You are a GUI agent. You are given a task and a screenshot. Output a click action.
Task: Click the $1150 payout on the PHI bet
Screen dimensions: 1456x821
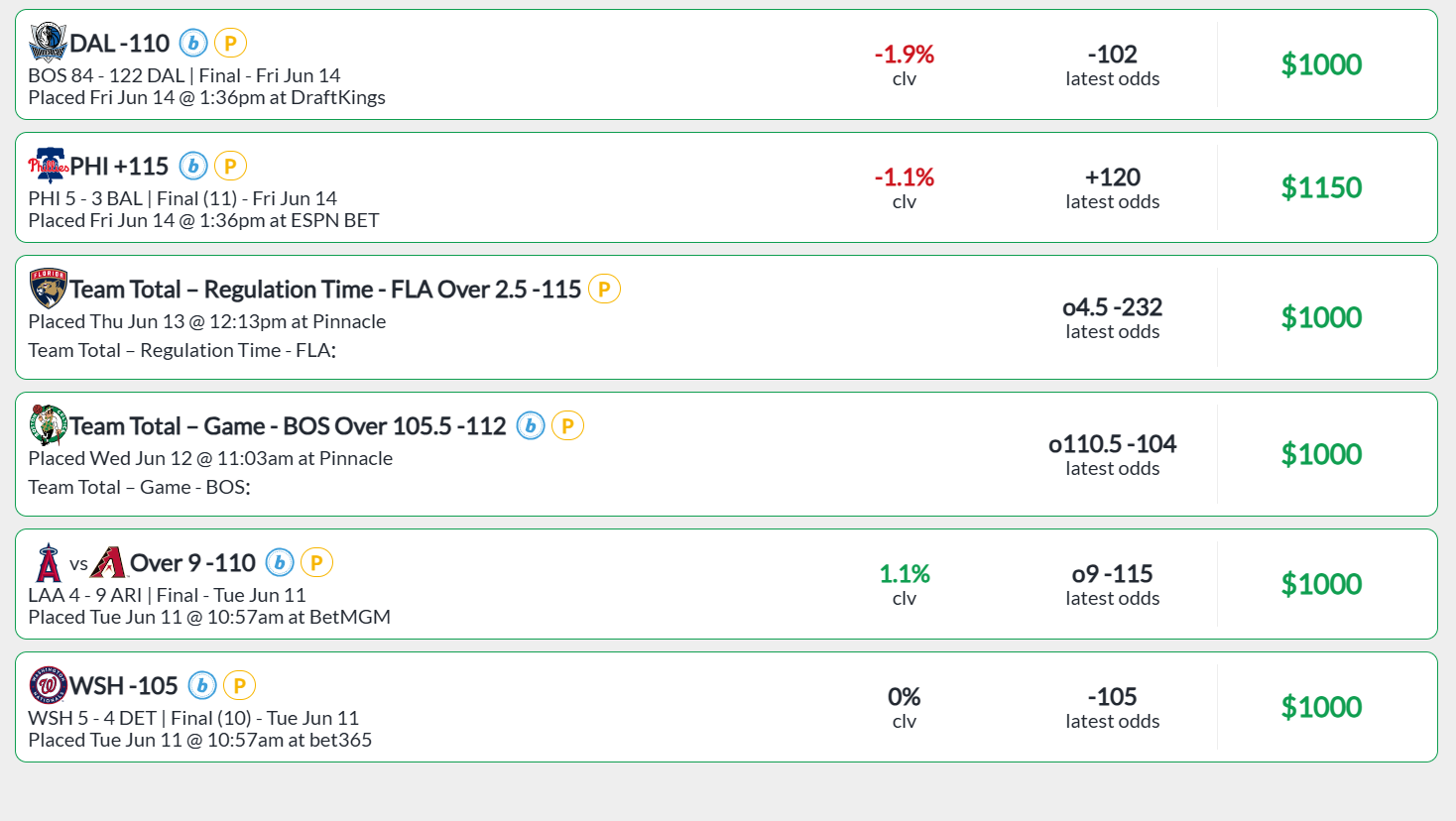coord(1321,187)
